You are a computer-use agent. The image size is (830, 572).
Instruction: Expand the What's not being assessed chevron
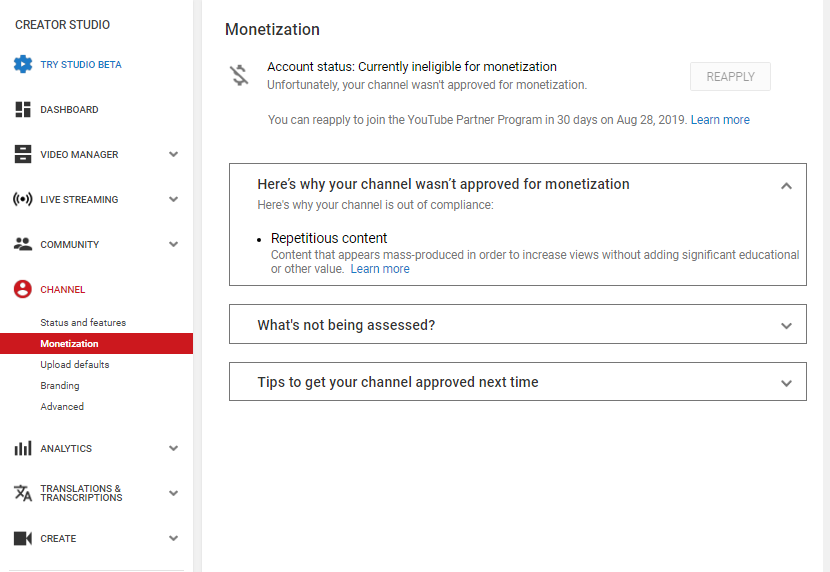pos(787,326)
